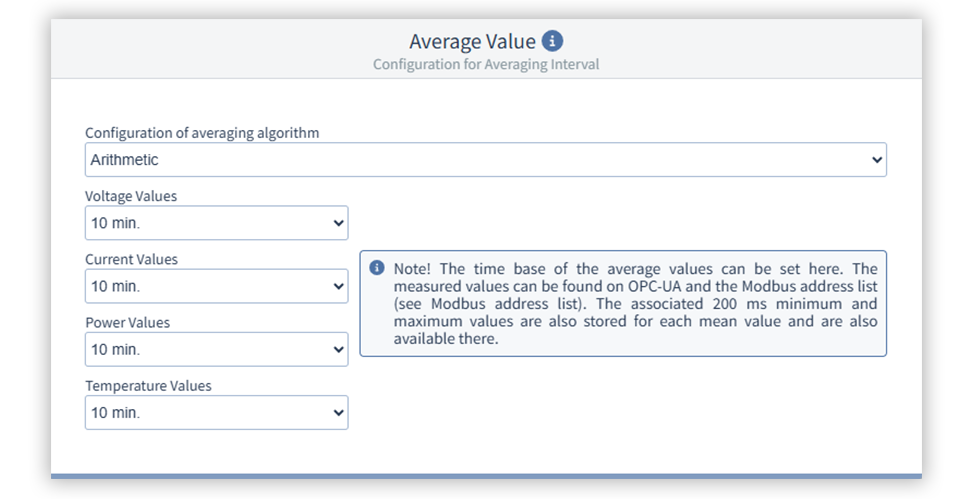Click the info icon in the Note box
Image resolution: width=972 pixels, height=499 pixels.
(377, 268)
